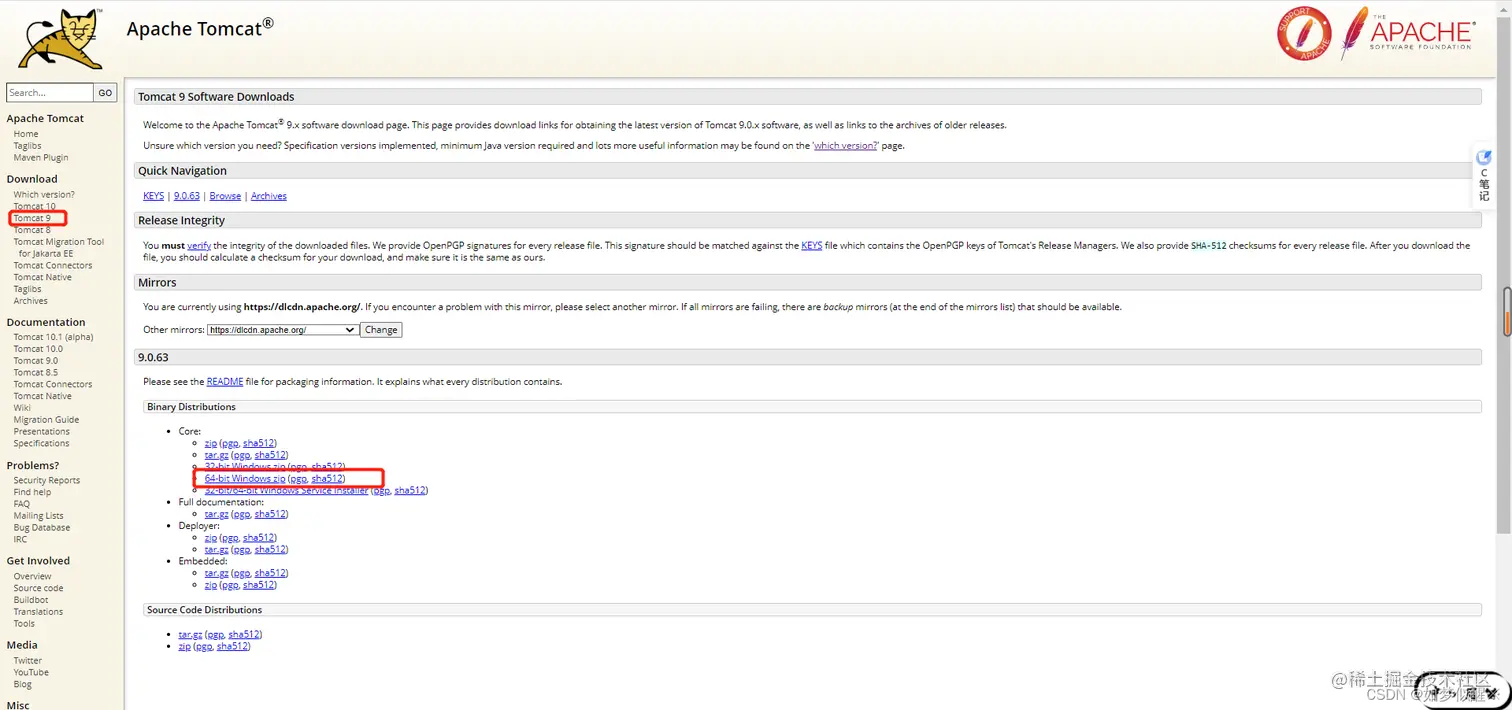Screen dimensions: 1512x710
Task: Open Security Reports under Problems?
Action: coord(47,481)
